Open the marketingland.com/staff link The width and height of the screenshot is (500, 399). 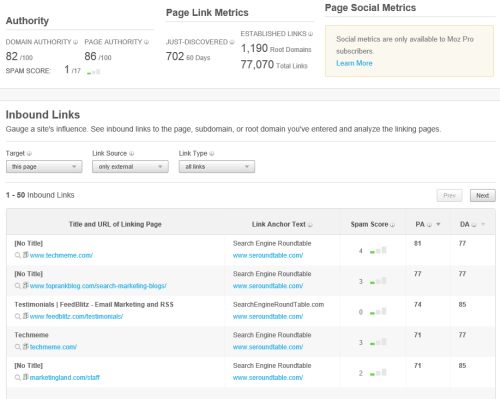65,378
